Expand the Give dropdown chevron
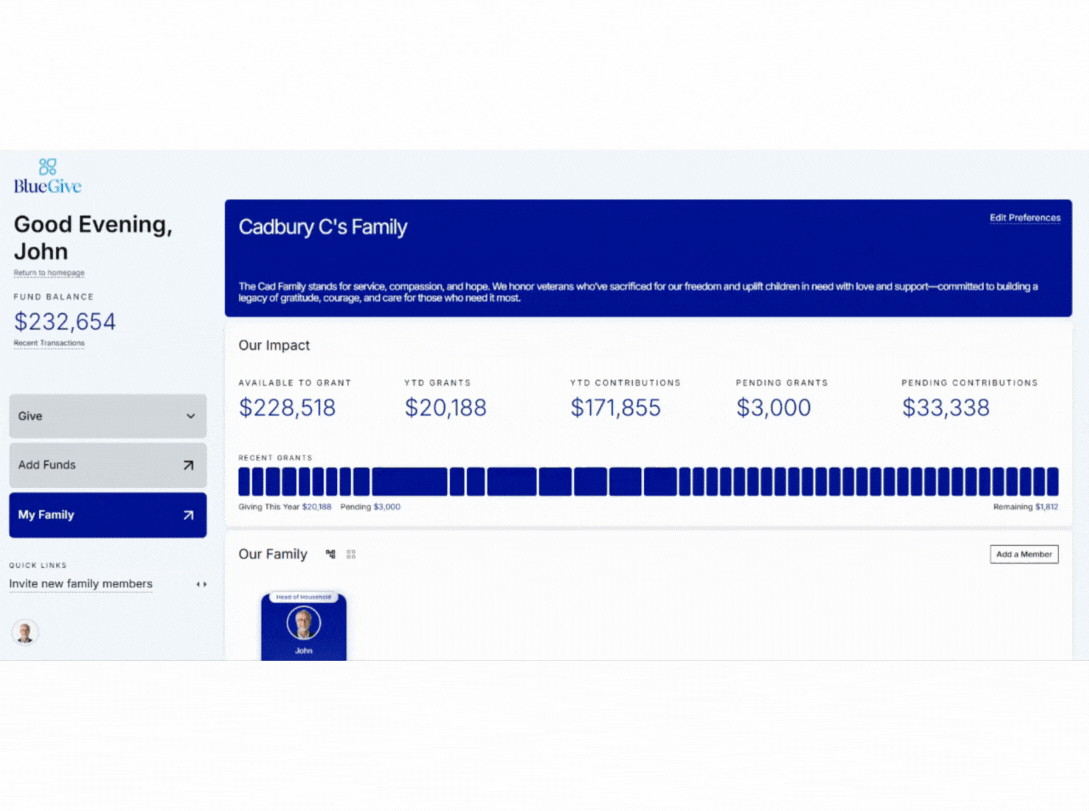 [190, 416]
